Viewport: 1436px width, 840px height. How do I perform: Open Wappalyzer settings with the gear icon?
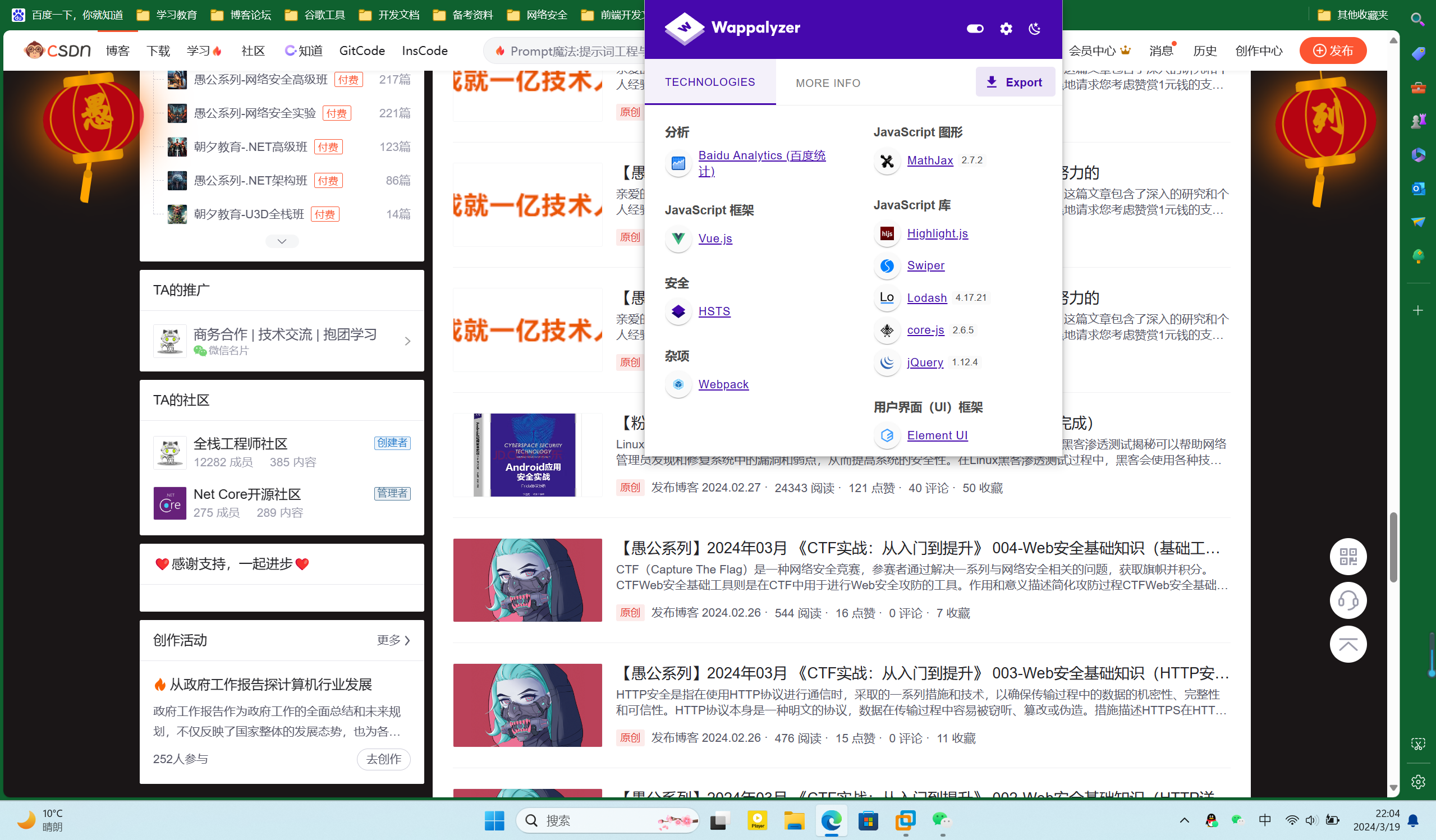(1006, 29)
